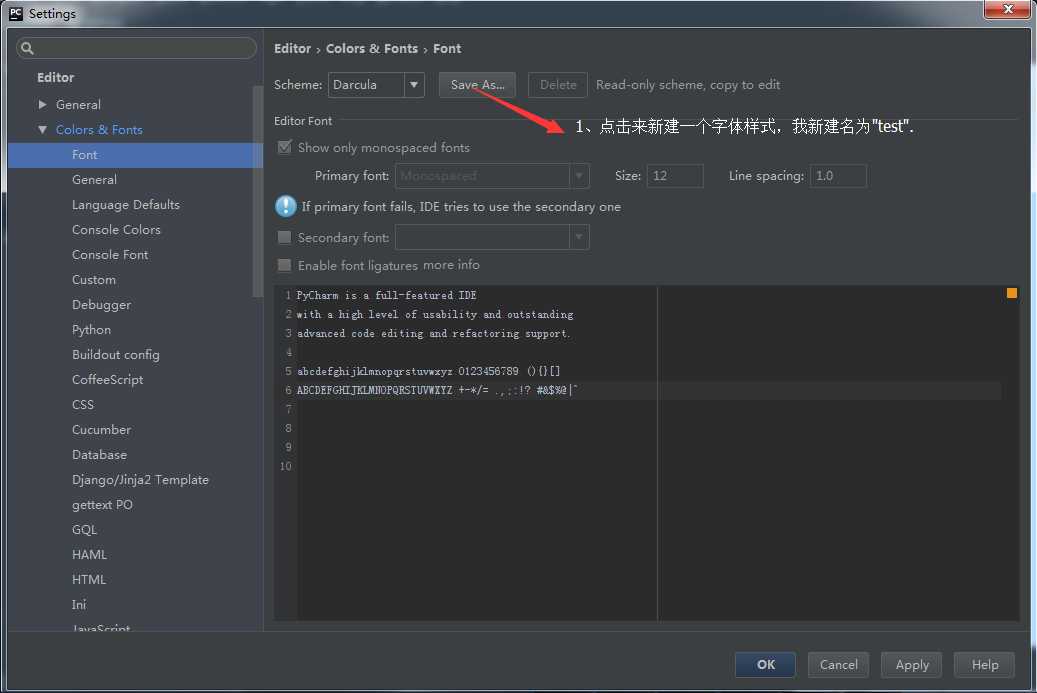Image resolution: width=1037 pixels, height=693 pixels.
Task: Collapse the Colors & Fonts tree node
Action: coord(42,130)
